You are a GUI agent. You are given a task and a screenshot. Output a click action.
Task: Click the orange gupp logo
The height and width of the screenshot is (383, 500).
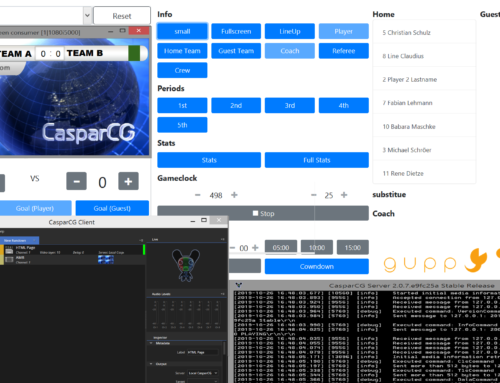coord(442,261)
